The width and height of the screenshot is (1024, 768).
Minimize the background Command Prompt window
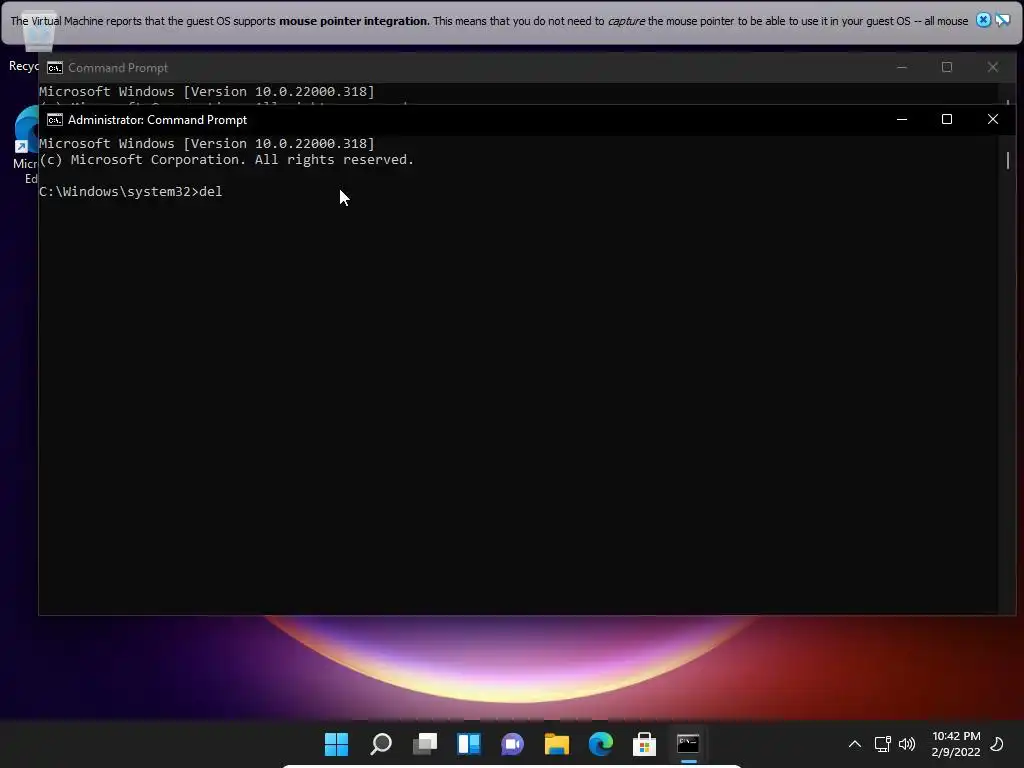pos(902,67)
